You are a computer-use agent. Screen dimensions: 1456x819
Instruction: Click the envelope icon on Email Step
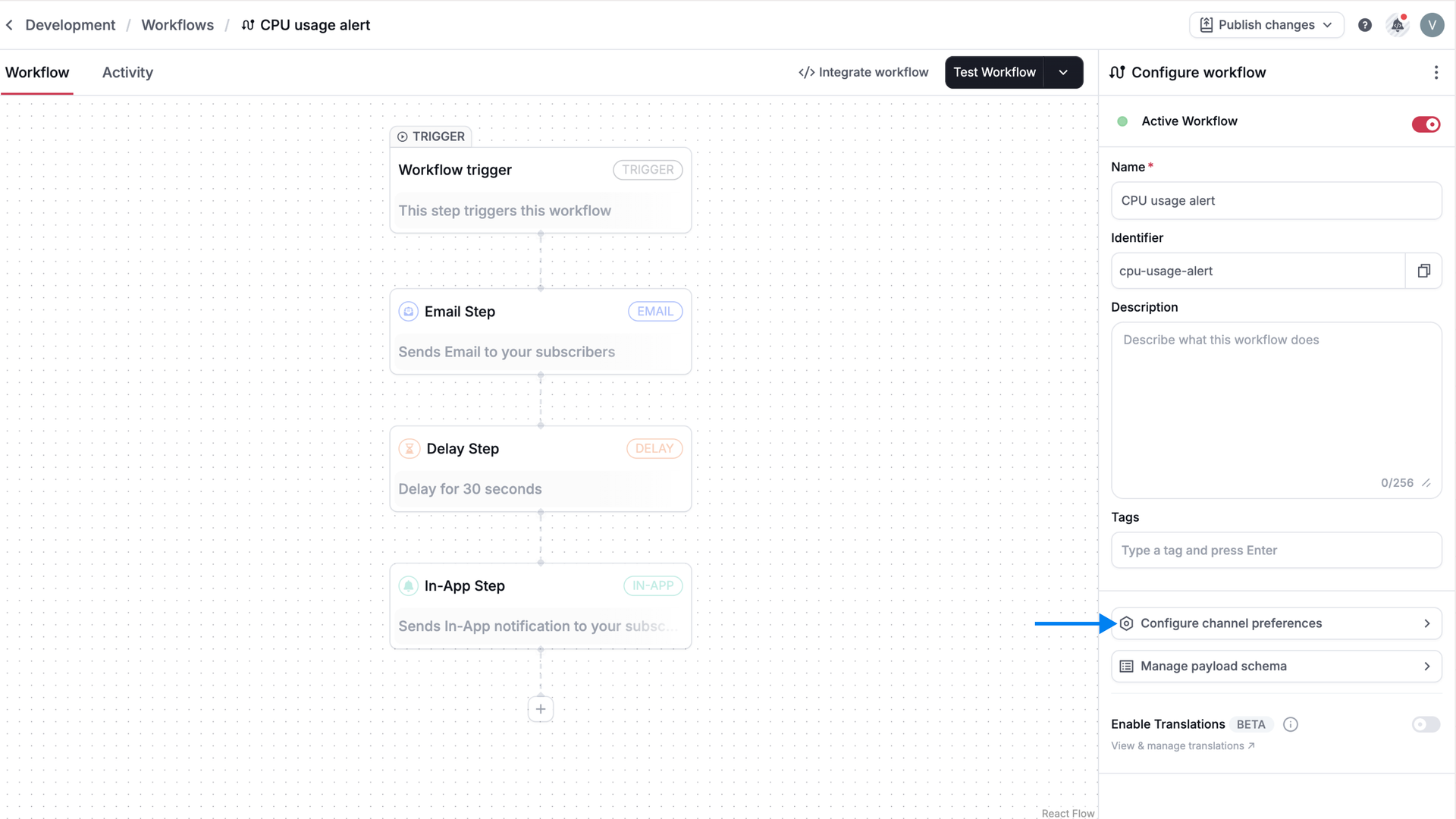click(409, 311)
